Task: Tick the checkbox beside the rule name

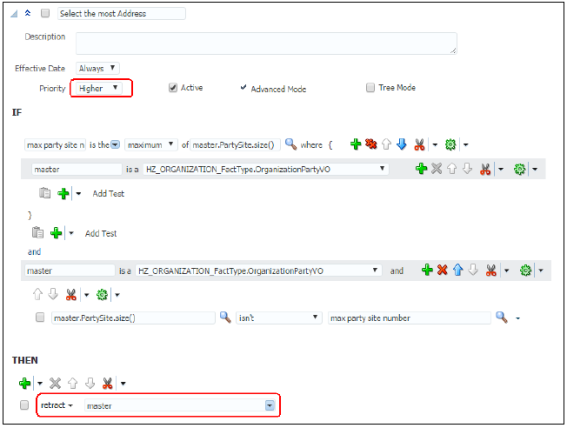Action: tap(45, 13)
